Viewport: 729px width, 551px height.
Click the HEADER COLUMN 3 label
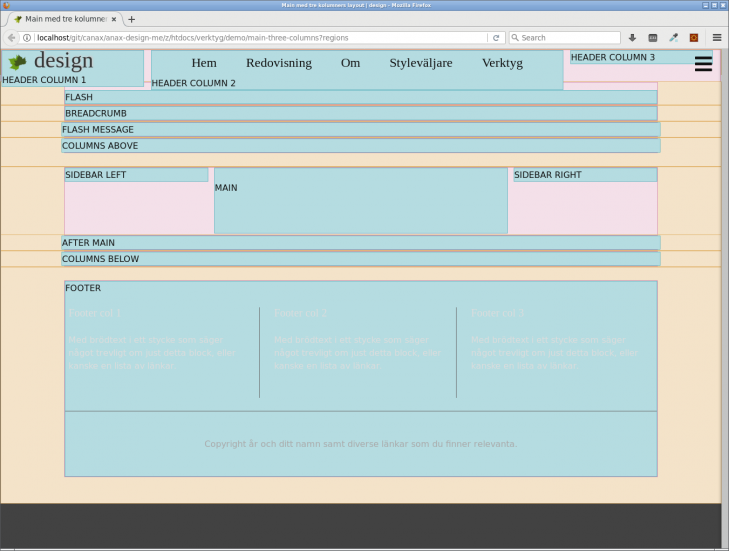(x=613, y=57)
